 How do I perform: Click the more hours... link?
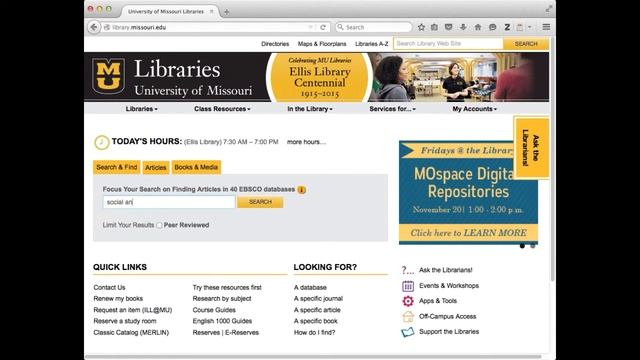[306, 142]
